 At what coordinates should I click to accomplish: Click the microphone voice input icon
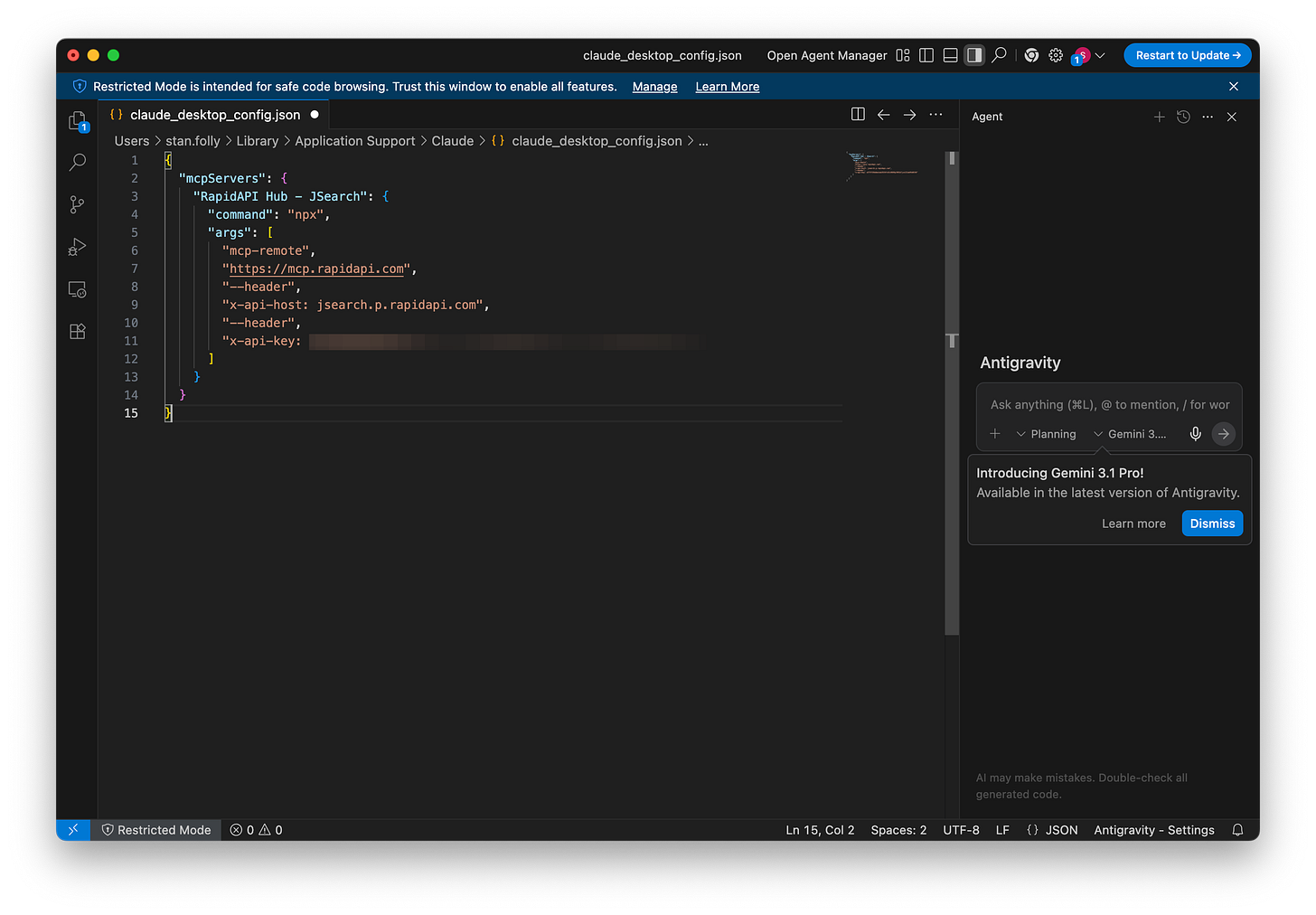point(1195,434)
